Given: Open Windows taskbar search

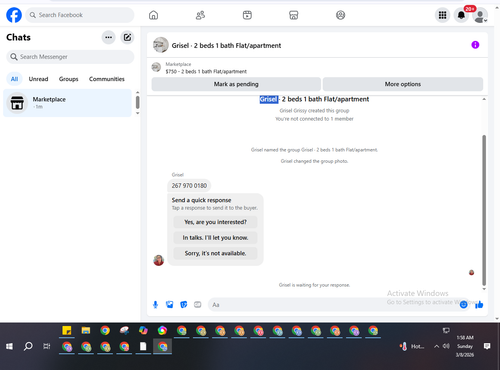Looking at the screenshot, I should [x=28, y=346].
